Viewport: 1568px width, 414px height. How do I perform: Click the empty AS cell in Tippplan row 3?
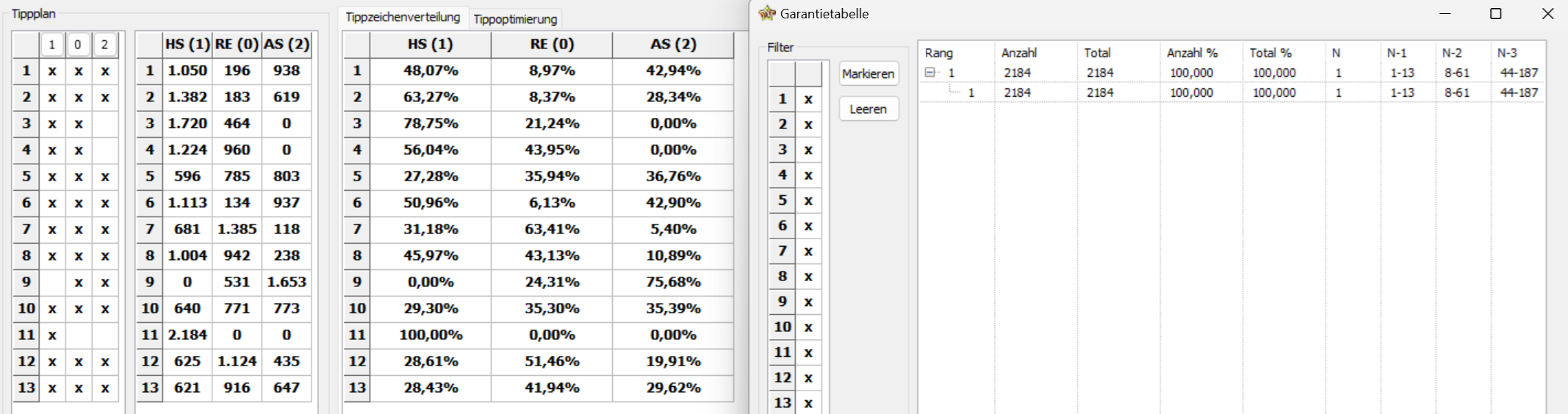tap(105, 123)
